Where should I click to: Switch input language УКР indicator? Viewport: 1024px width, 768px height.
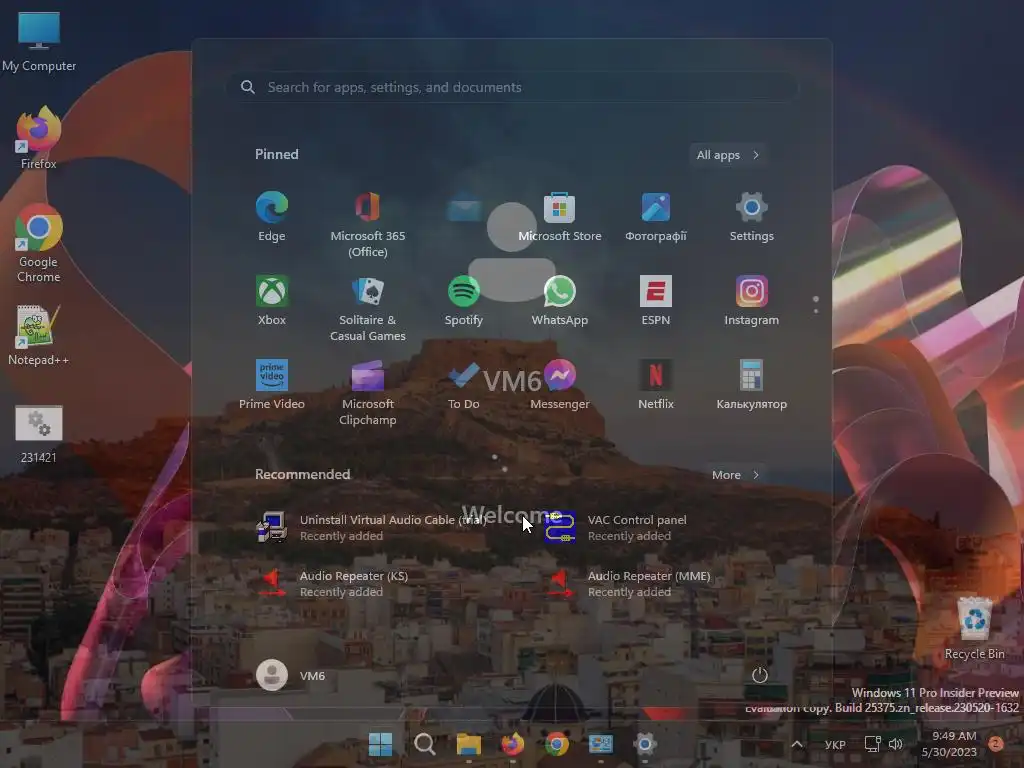pyautogui.click(x=835, y=744)
